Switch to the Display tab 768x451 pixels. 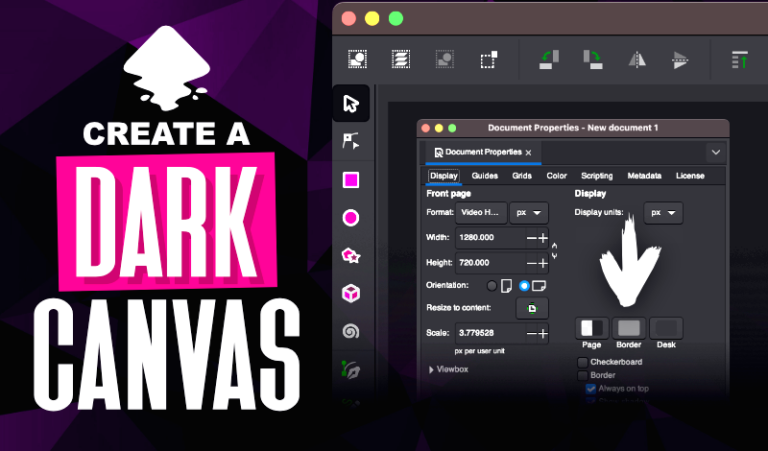click(443, 176)
